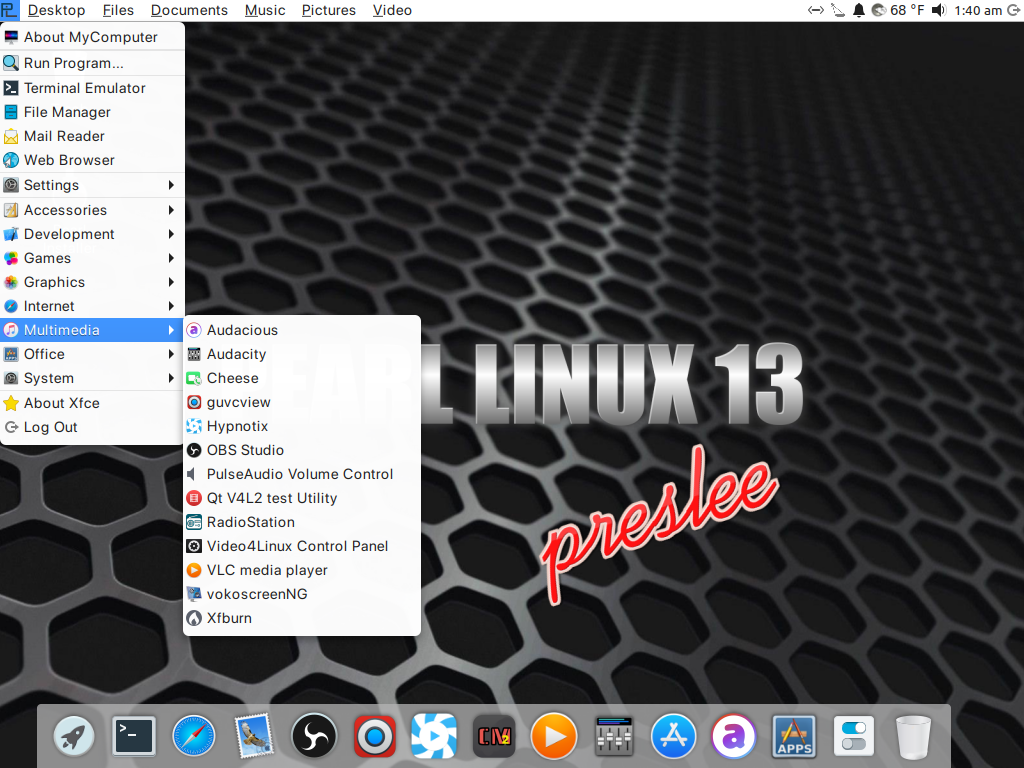Launch OBS Studio from the dock
Screen dimensions: 1024x768
(x=313, y=738)
